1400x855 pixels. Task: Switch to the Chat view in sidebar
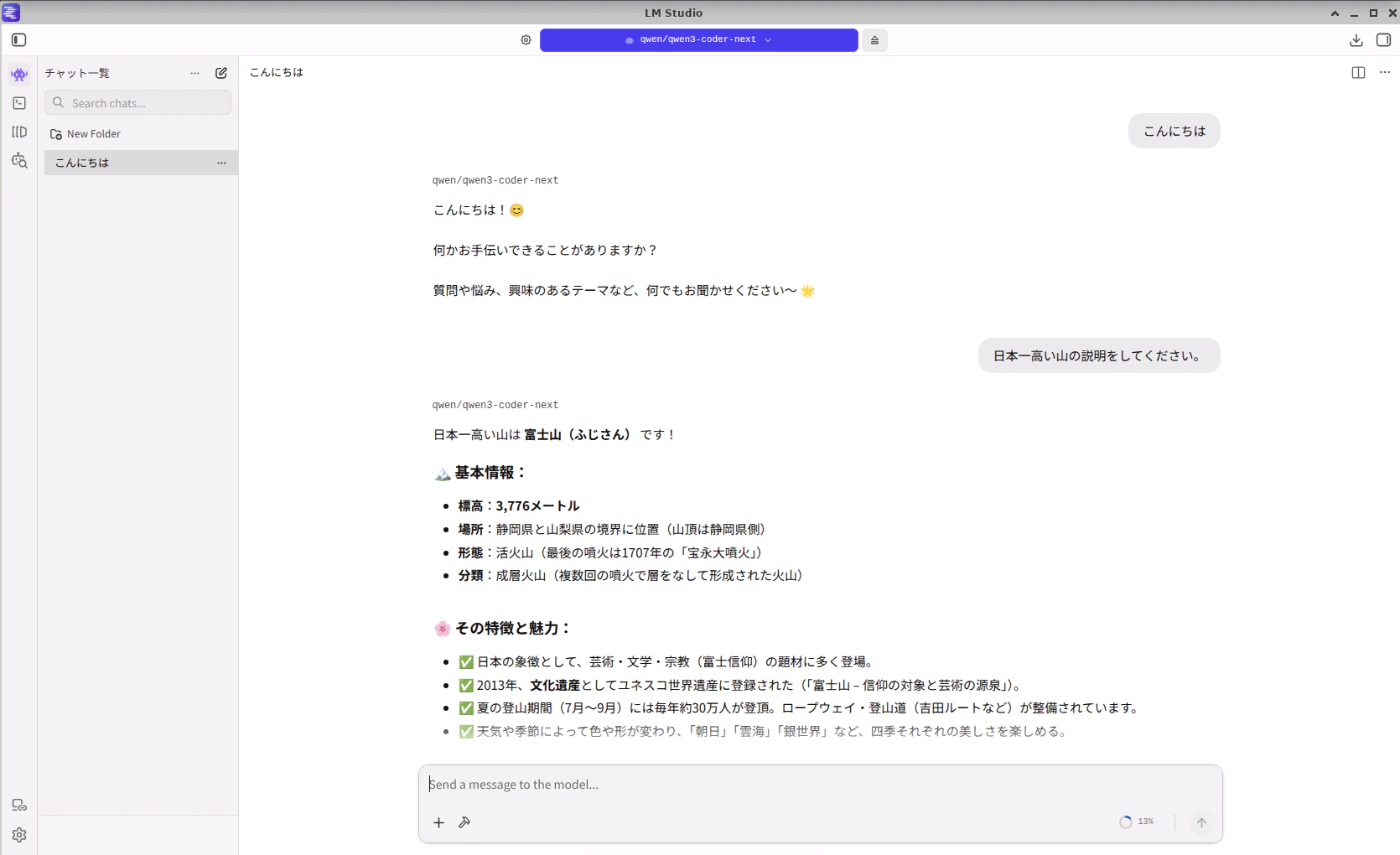[19, 75]
